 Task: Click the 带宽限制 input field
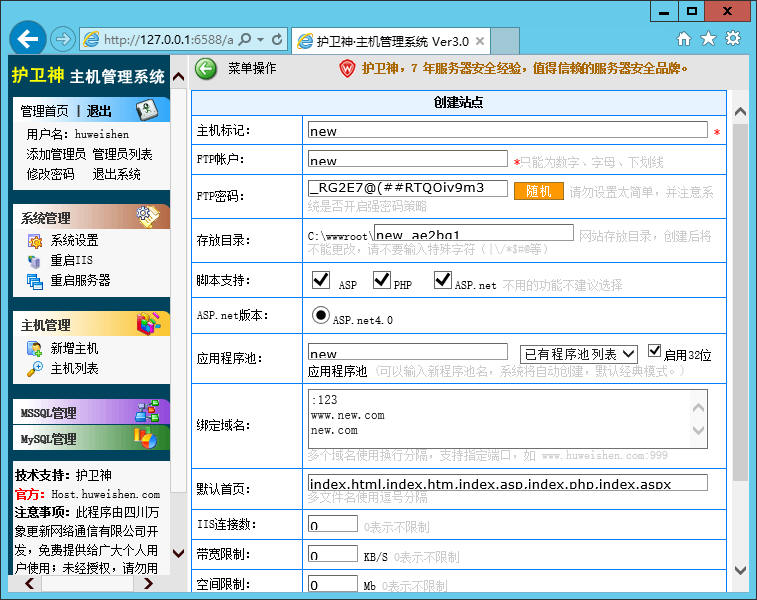coord(333,554)
